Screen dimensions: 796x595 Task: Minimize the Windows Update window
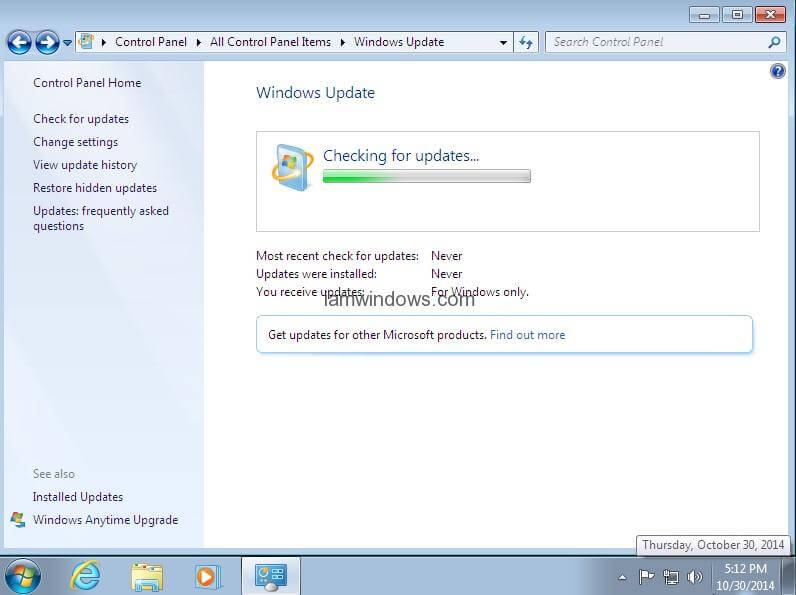(704, 15)
